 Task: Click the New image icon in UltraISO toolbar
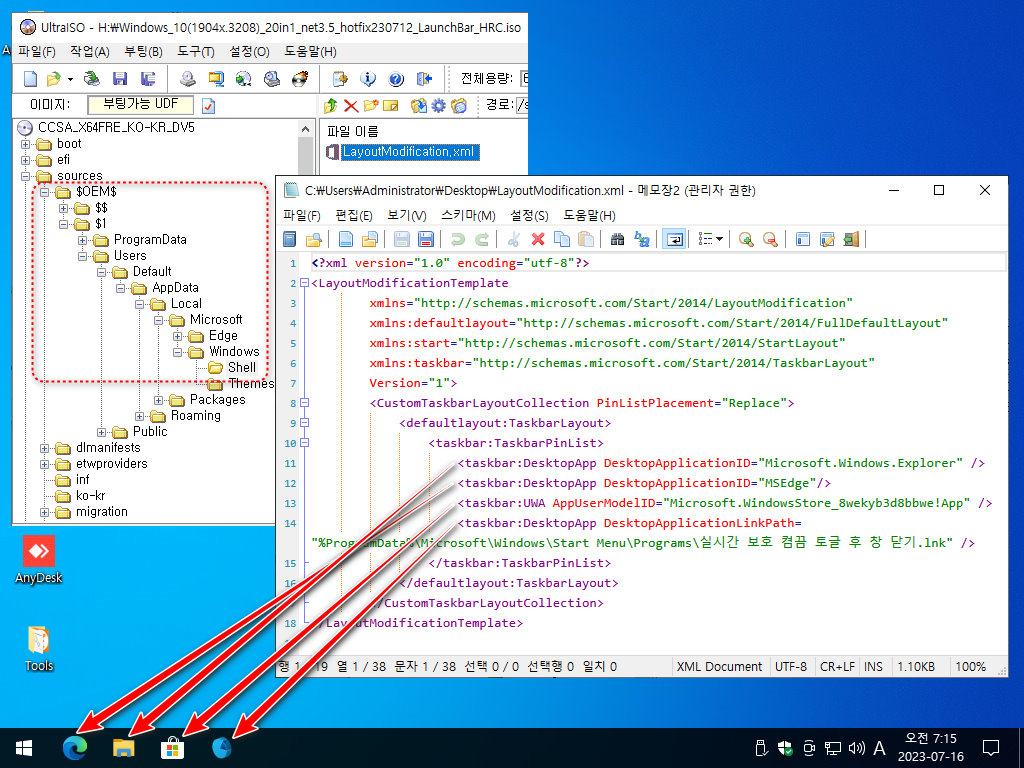coord(30,79)
